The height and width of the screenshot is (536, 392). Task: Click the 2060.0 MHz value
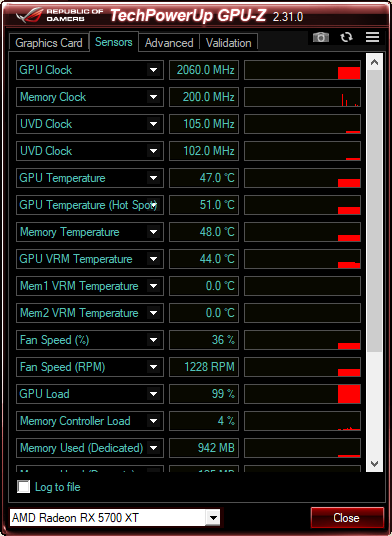(x=204, y=70)
